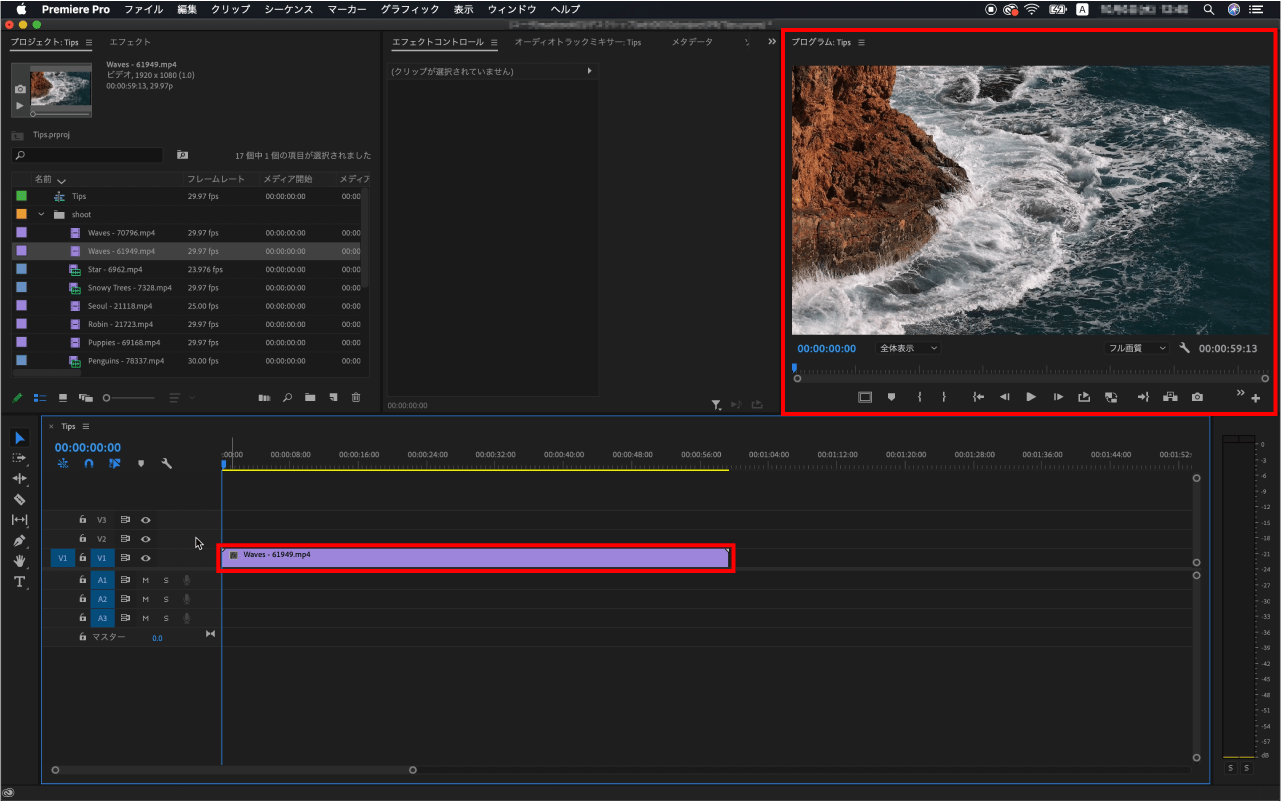Adjust Project panel thumbnail zoom slider
This screenshot has height=801, width=1281.
pos(128,398)
